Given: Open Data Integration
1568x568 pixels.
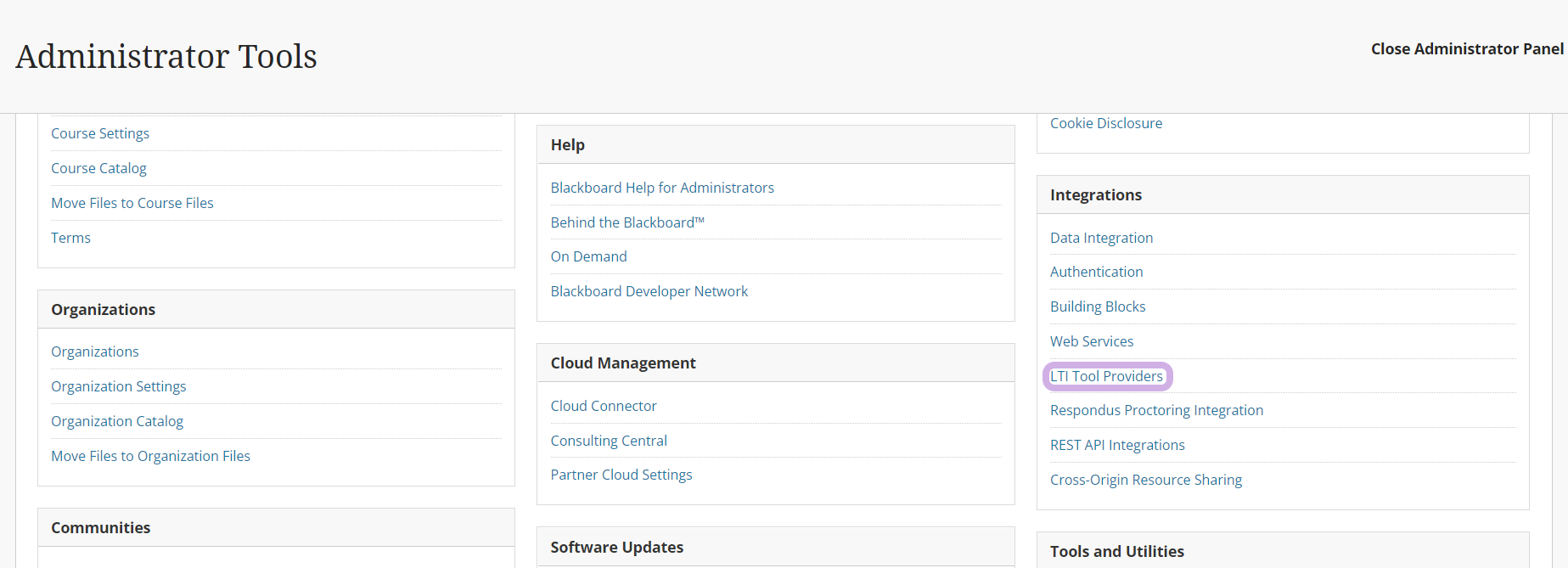Looking at the screenshot, I should pos(1101,238).
